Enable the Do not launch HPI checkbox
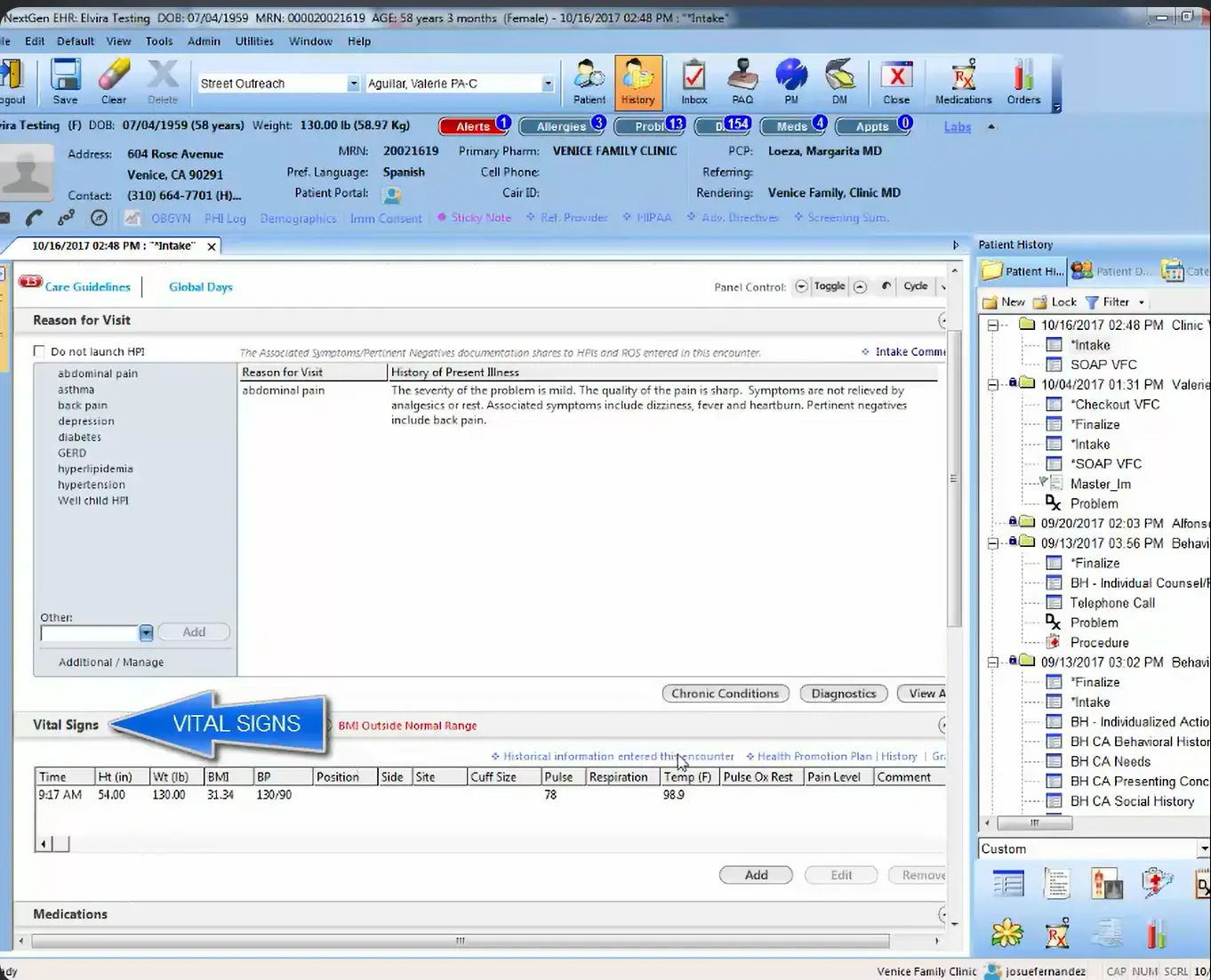1211x980 pixels. [x=39, y=350]
